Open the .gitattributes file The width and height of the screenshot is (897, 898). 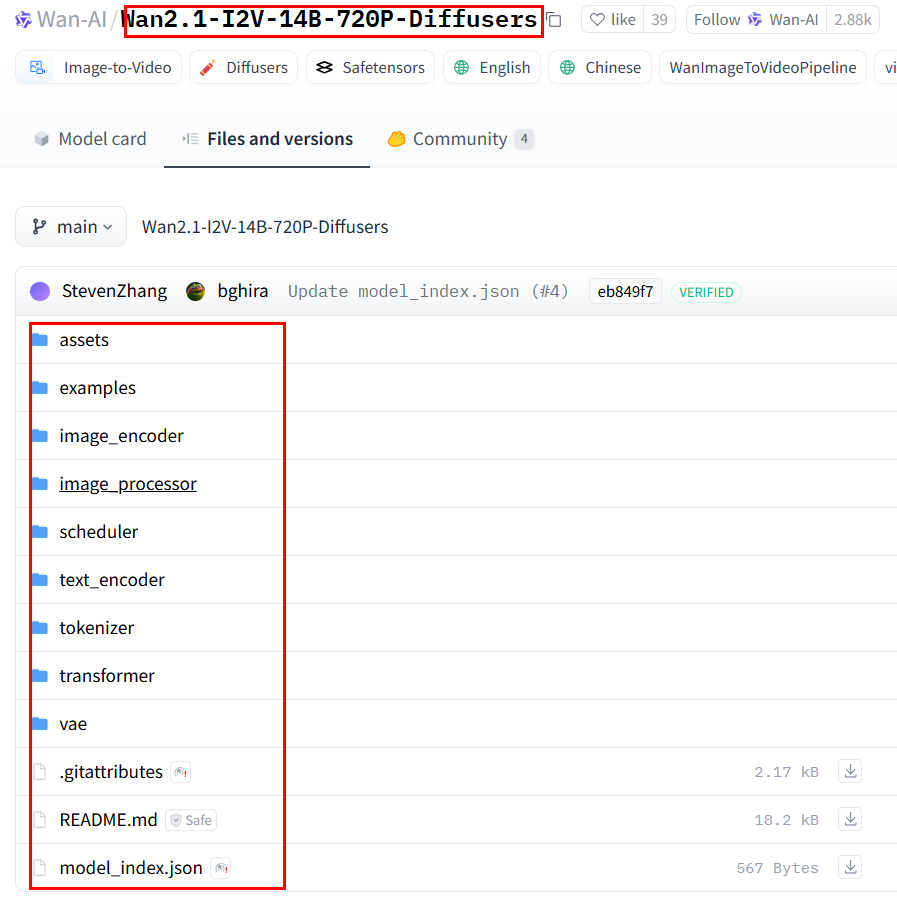tap(111, 773)
